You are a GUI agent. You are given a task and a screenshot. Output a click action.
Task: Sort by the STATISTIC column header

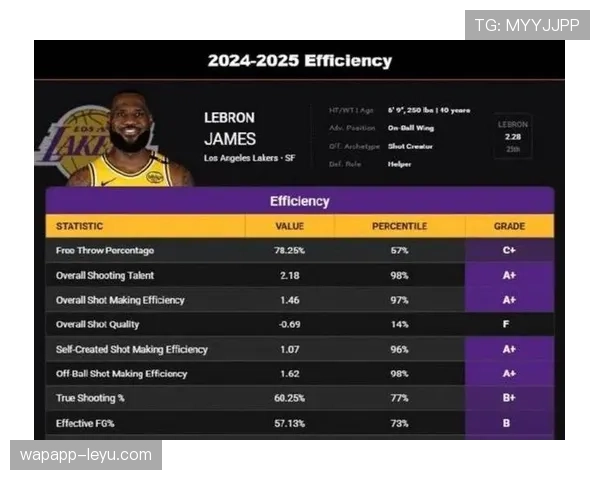coord(79,226)
